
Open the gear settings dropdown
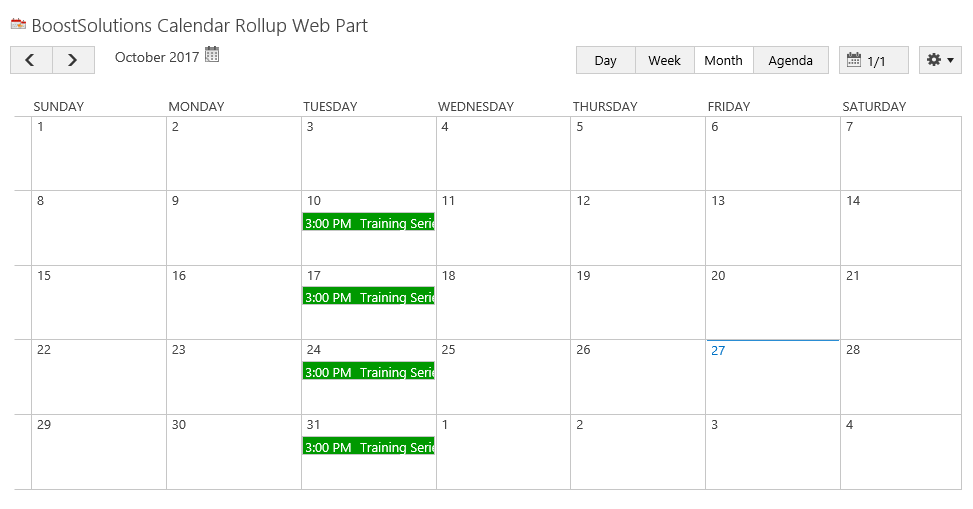click(940, 60)
